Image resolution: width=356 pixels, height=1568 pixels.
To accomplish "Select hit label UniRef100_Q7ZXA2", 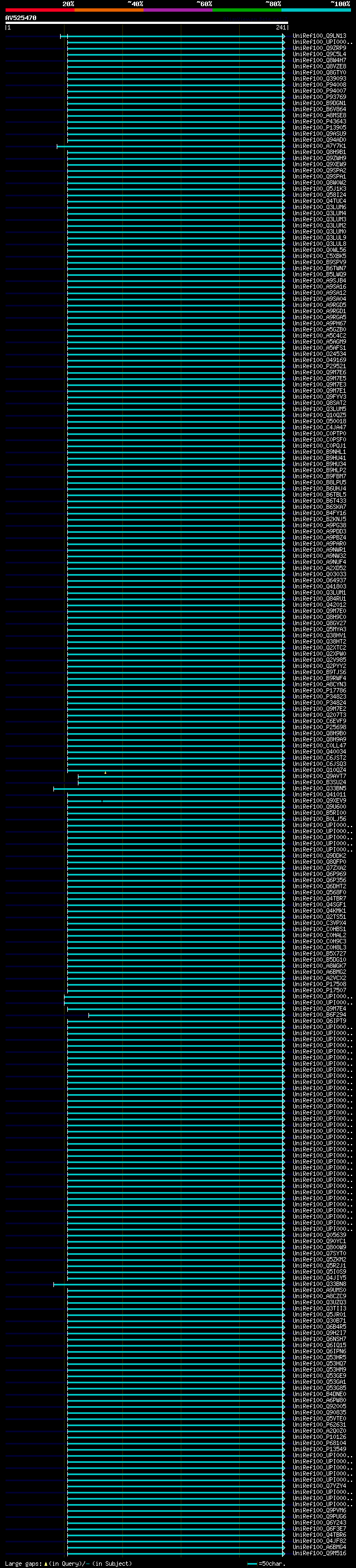I will tap(319, 868).
